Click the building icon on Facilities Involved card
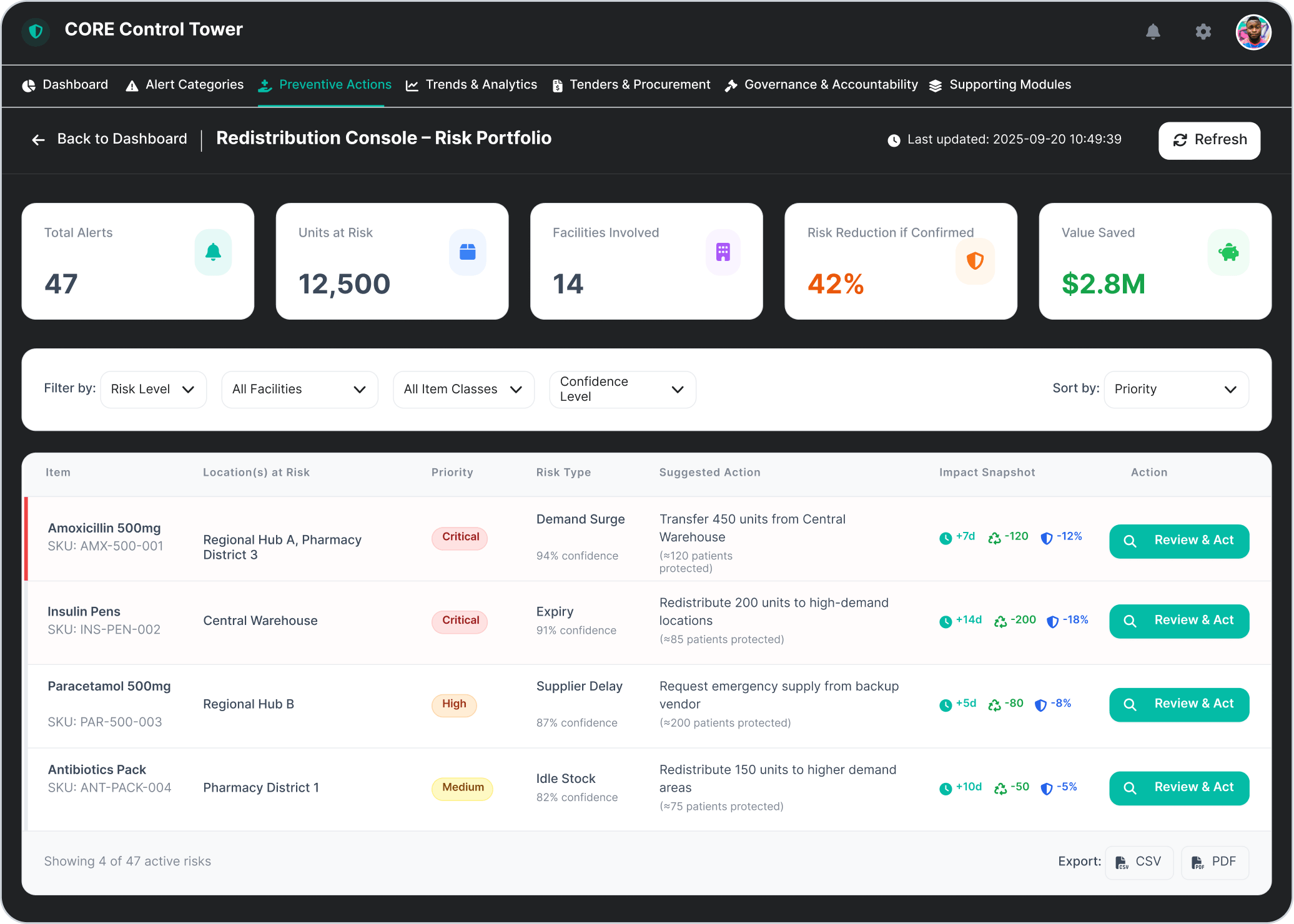 click(x=722, y=252)
